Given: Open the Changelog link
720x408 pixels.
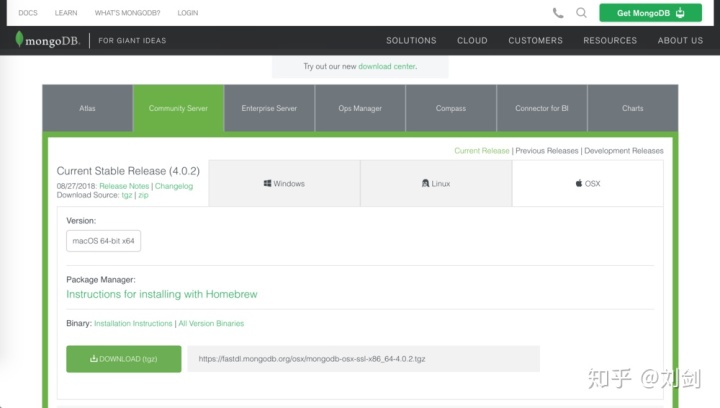Looking at the screenshot, I should coord(174,186).
